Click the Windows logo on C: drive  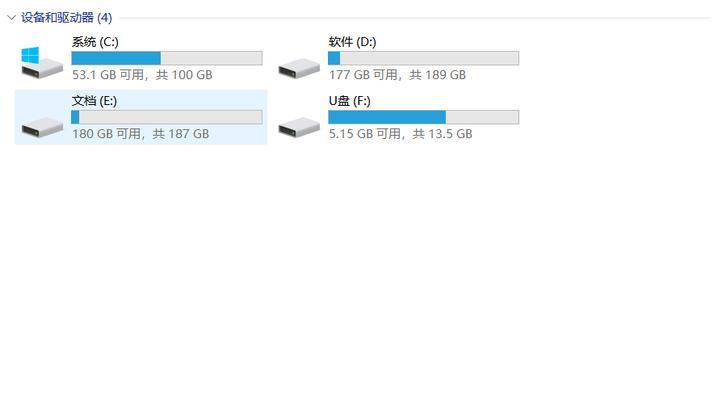pyautogui.click(x=30, y=55)
